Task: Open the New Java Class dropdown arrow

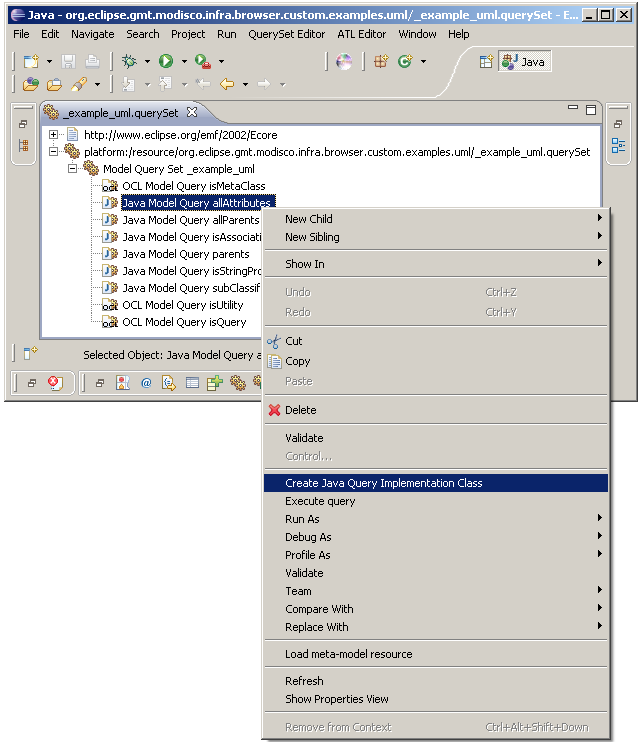Action: click(423, 62)
